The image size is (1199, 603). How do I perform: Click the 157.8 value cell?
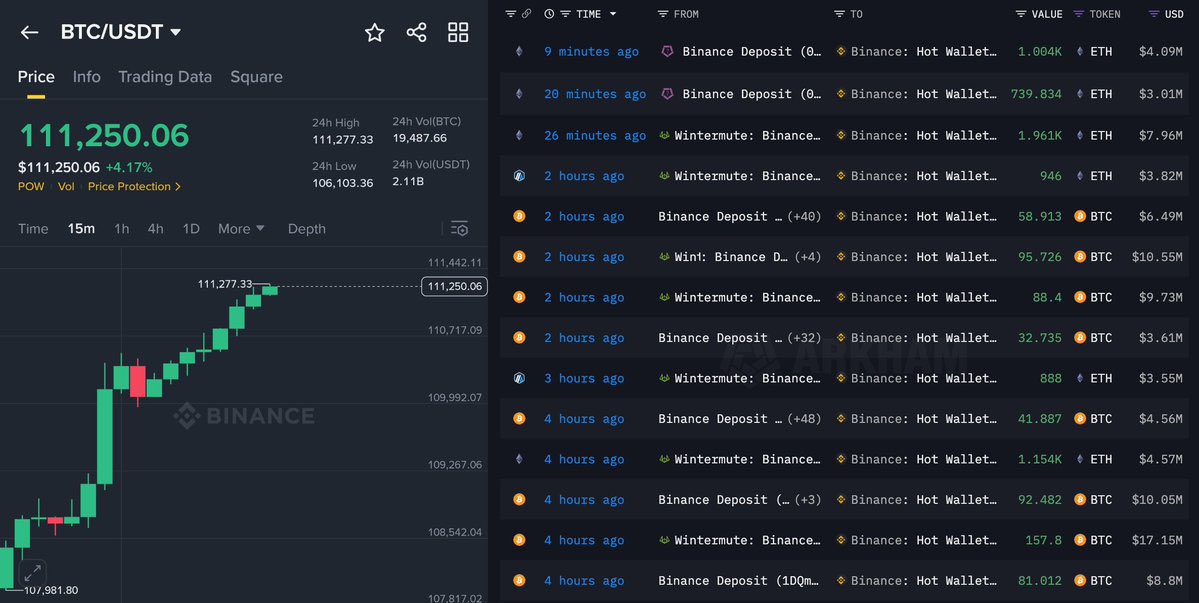point(1043,540)
